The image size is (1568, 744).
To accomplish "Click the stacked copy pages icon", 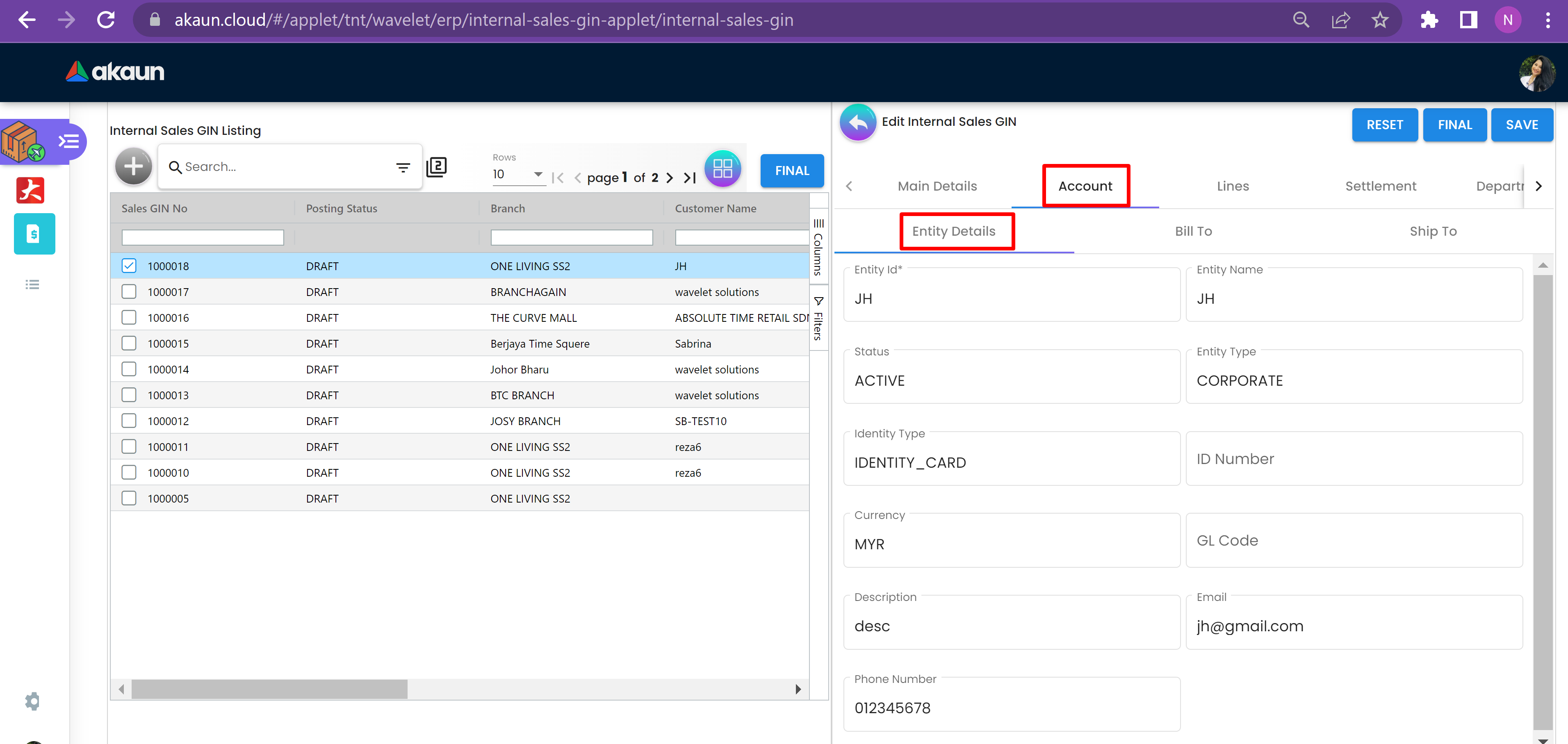I will (436, 167).
